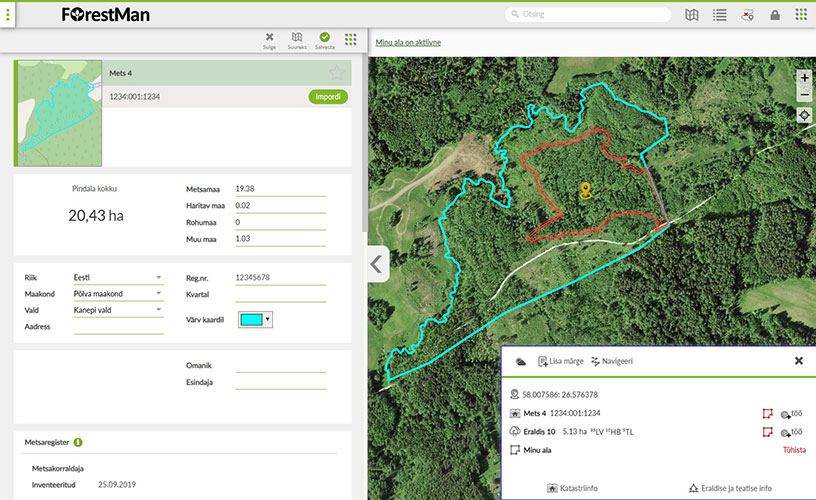Collapse the left panel with chevron arrow

click(376, 264)
